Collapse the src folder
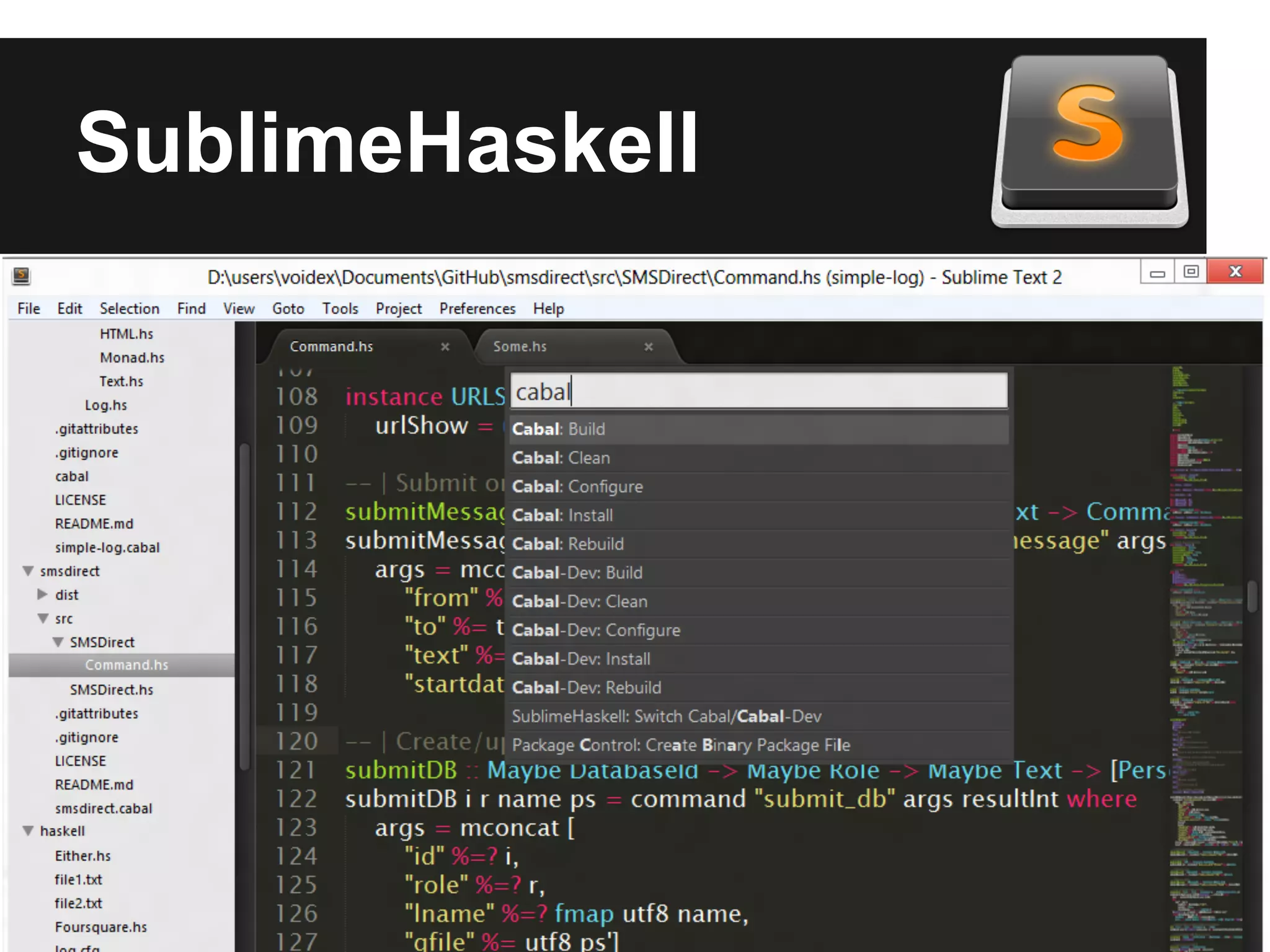Image resolution: width=1270 pixels, height=952 pixels. [43, 619]
